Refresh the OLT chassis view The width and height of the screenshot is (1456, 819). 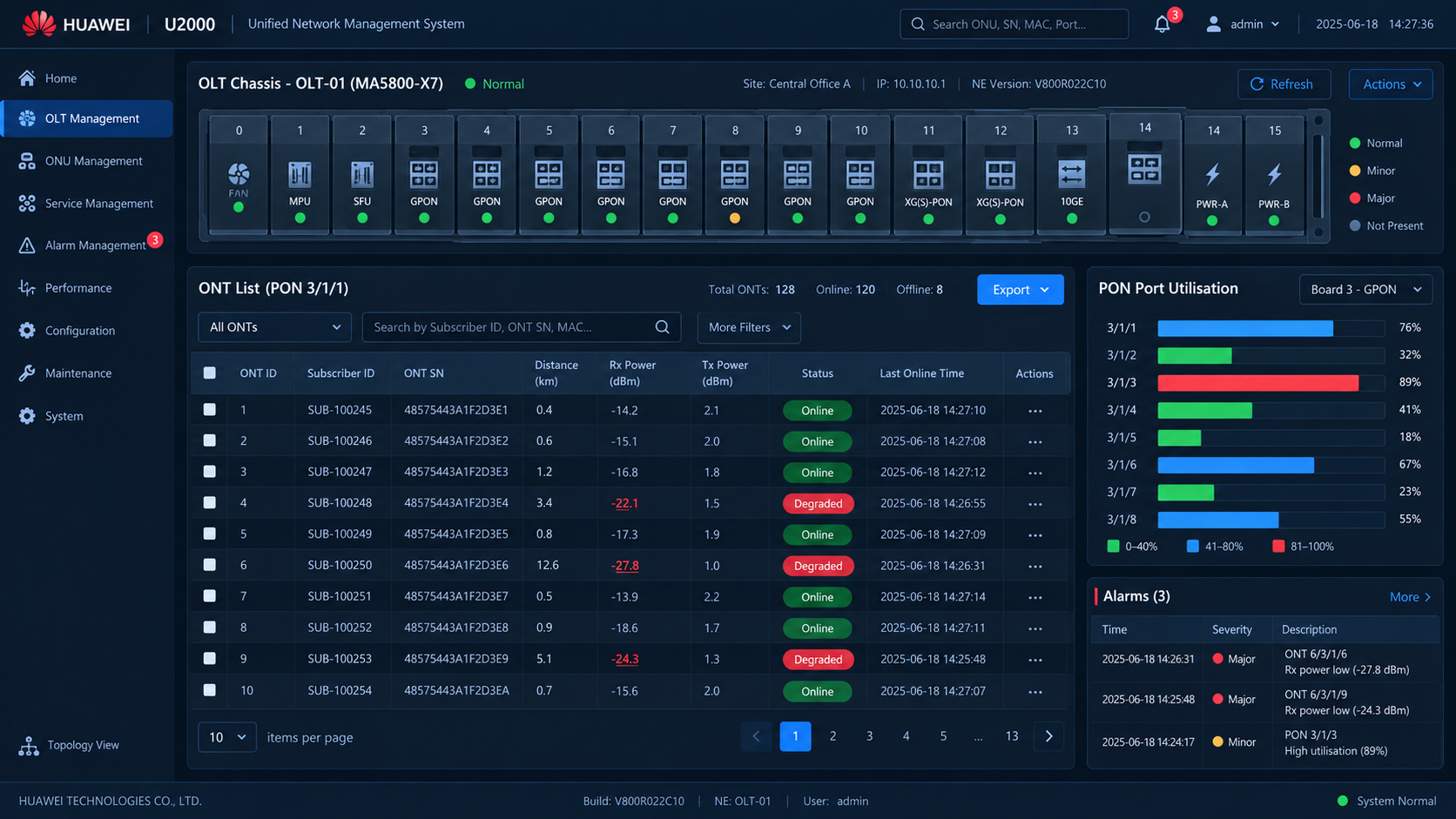pos(1284,84)
